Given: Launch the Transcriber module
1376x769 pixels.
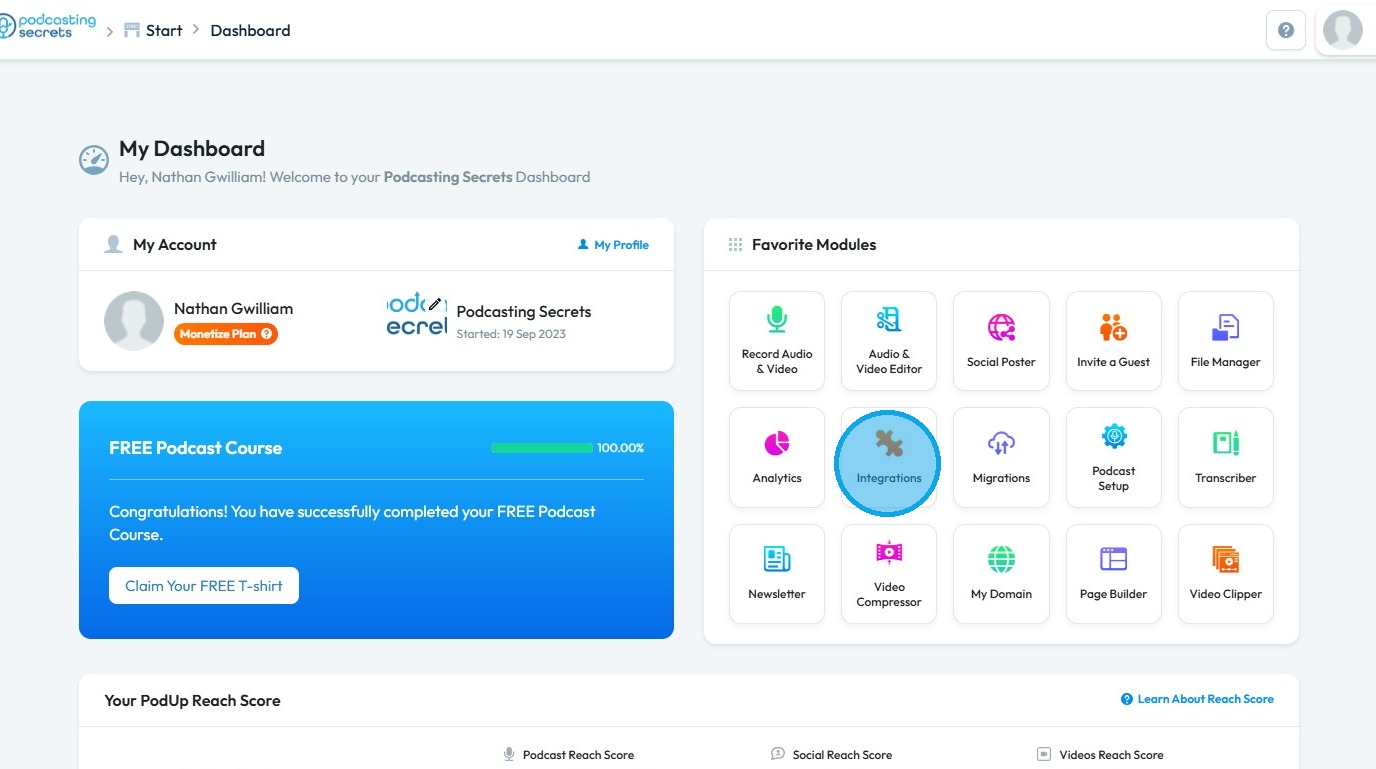Looking at the screenshot, I should click(1225, 457).
